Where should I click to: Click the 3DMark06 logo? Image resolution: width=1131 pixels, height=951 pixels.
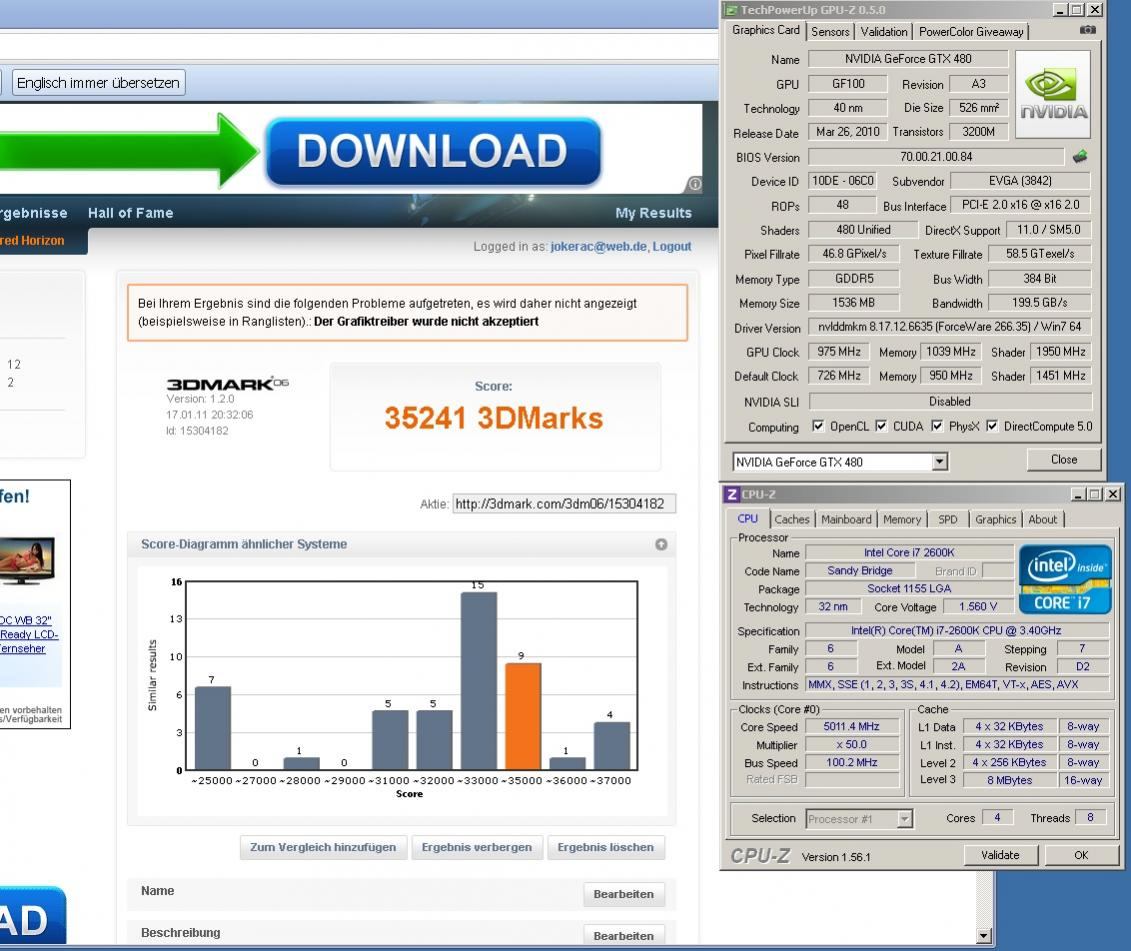[x=227, y=383]
